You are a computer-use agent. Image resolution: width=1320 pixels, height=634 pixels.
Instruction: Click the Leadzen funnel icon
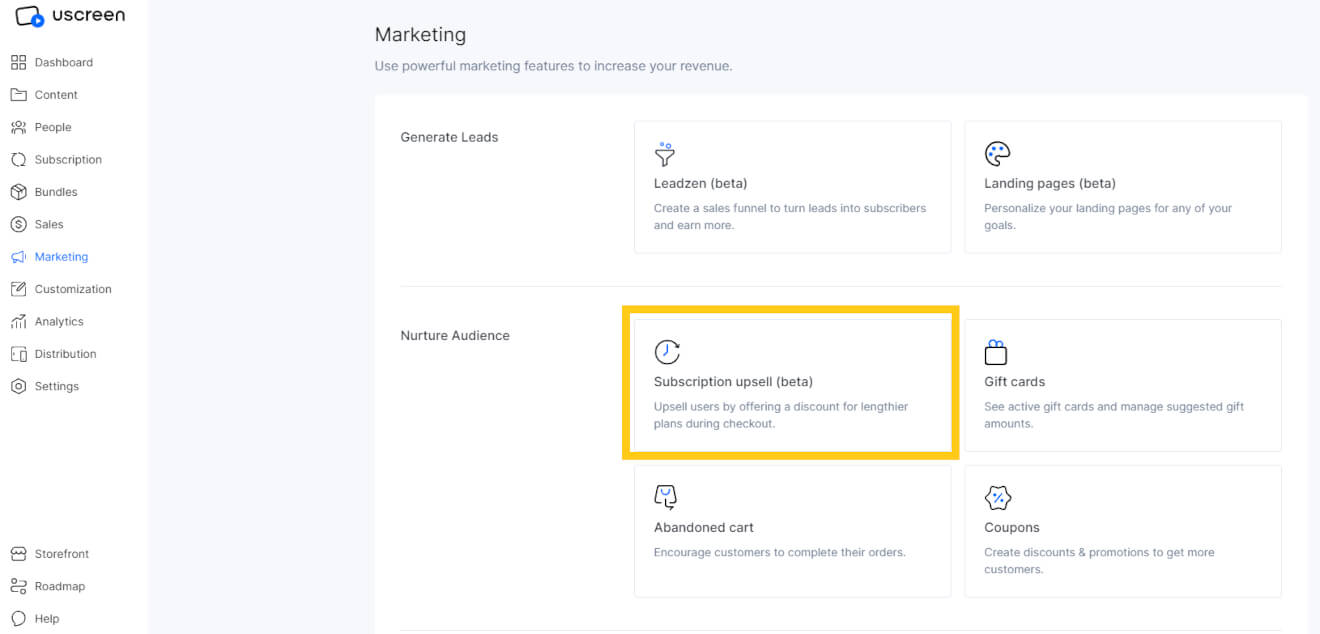(x=665, y=154)
